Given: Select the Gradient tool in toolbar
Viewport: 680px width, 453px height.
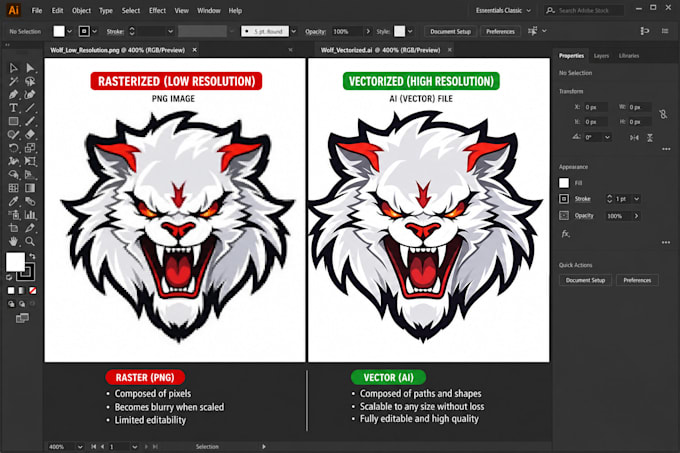Looking at the screenshot, I should coord(30,188).
